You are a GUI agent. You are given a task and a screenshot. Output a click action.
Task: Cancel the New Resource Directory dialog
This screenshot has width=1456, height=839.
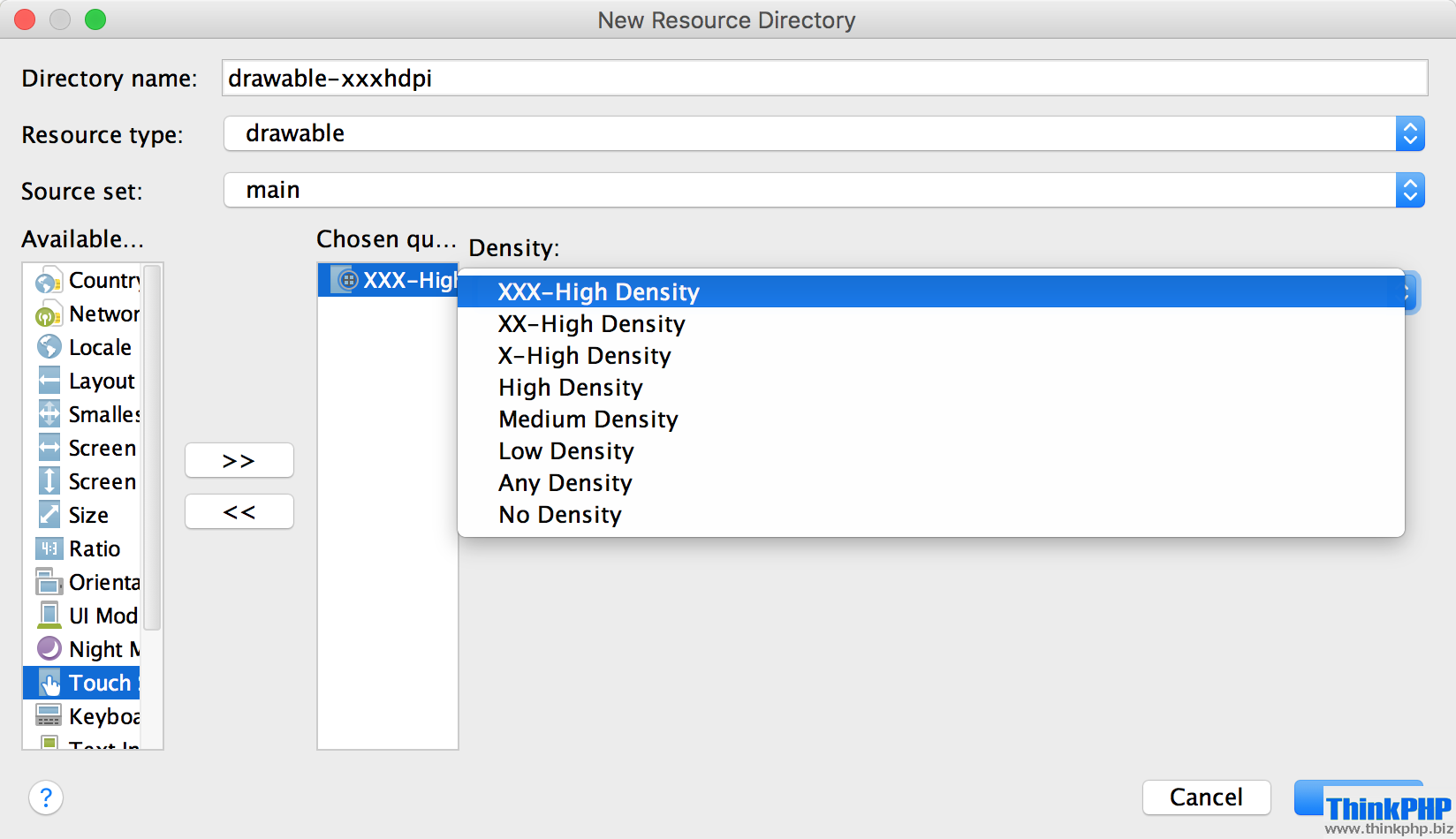coord(1207,797)
